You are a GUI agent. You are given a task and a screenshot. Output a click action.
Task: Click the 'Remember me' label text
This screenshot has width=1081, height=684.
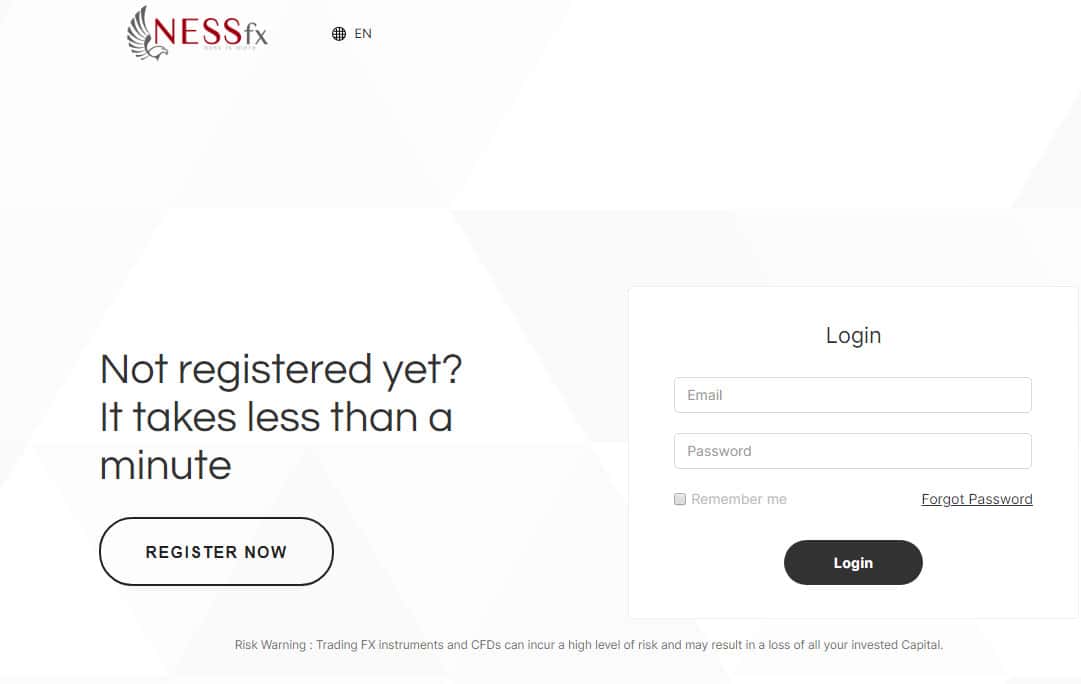pyautogui.click(x=738, y=499)
